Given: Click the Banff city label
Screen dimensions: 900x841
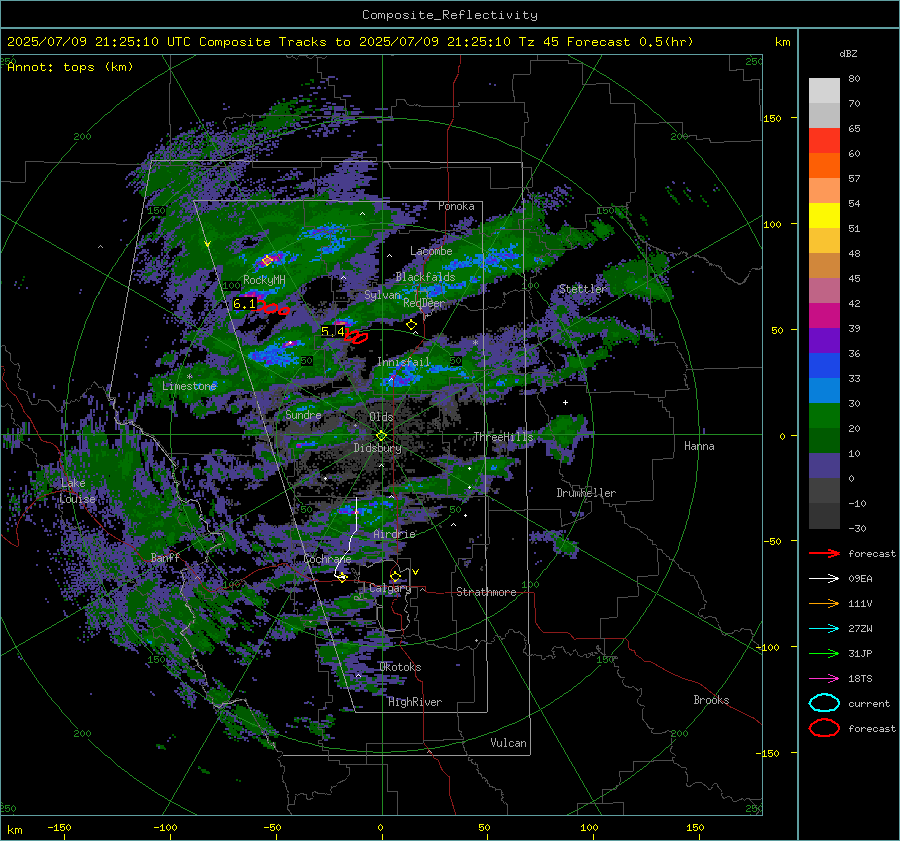Looking at the screenshot, I should click(x=165, y=558).
